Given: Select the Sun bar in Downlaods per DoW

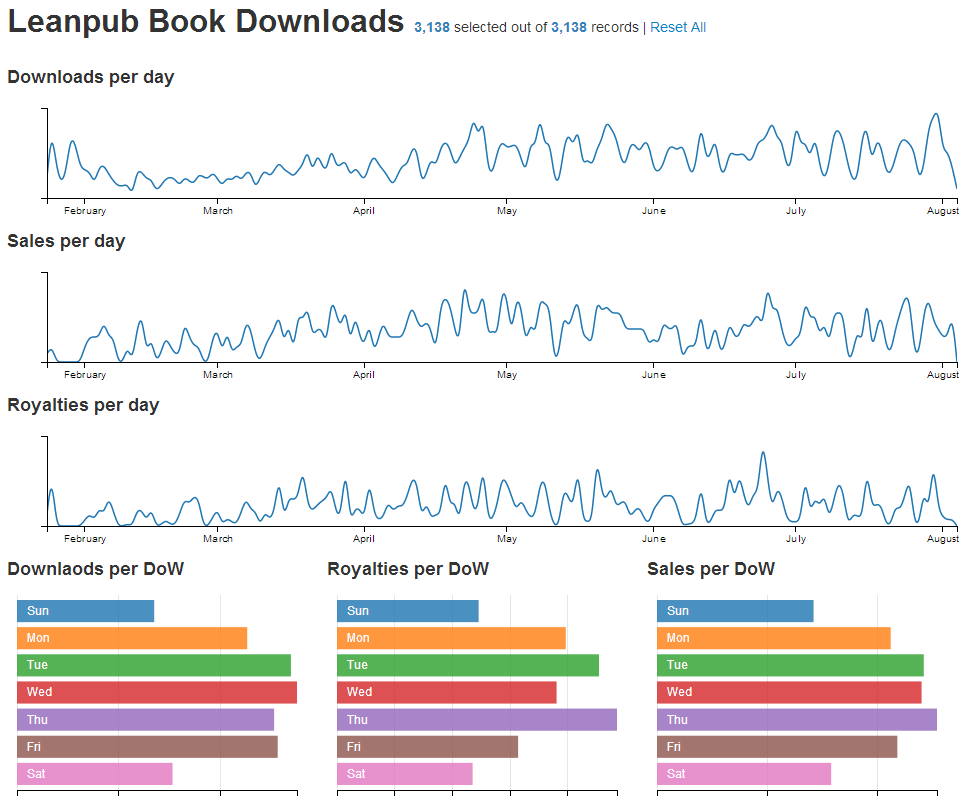Looking at the screenshot, I should 85,610.
